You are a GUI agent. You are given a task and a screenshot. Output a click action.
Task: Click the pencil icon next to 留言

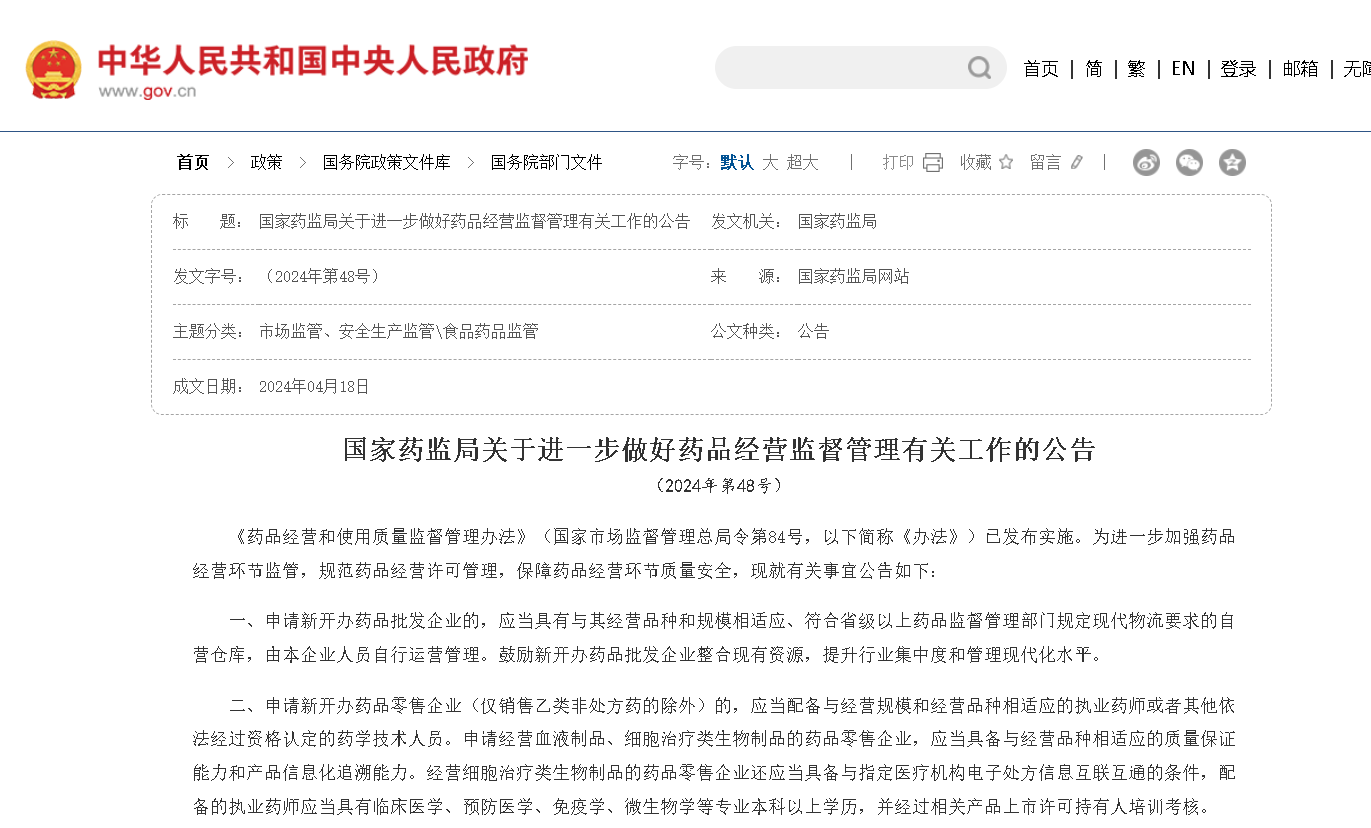pos(1076,162)
